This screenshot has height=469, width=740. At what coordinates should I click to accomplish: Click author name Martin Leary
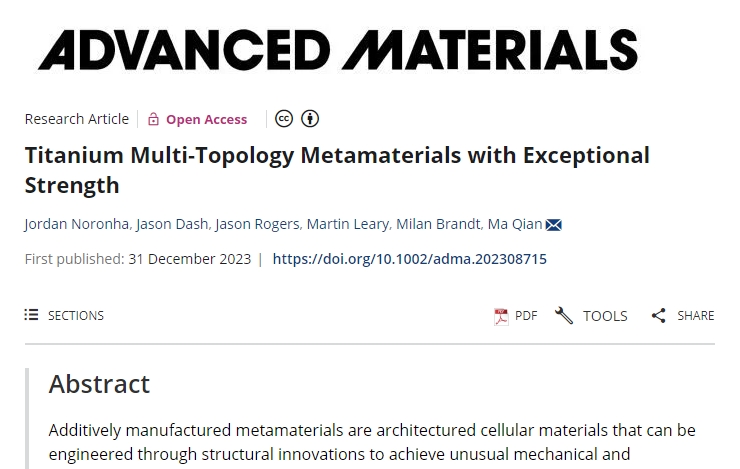(348, 224)
